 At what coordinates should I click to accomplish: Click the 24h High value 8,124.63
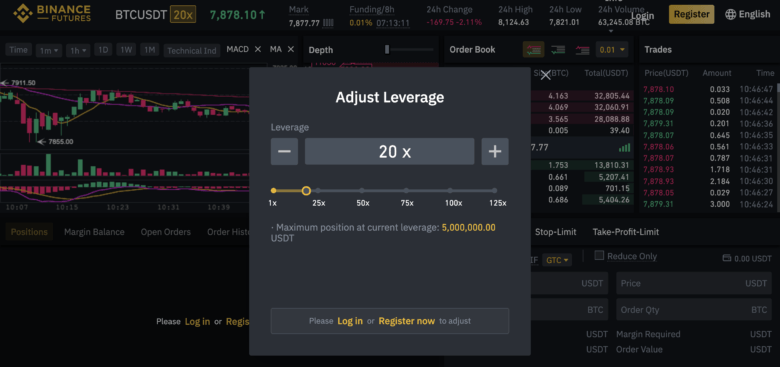click(513, 22)
